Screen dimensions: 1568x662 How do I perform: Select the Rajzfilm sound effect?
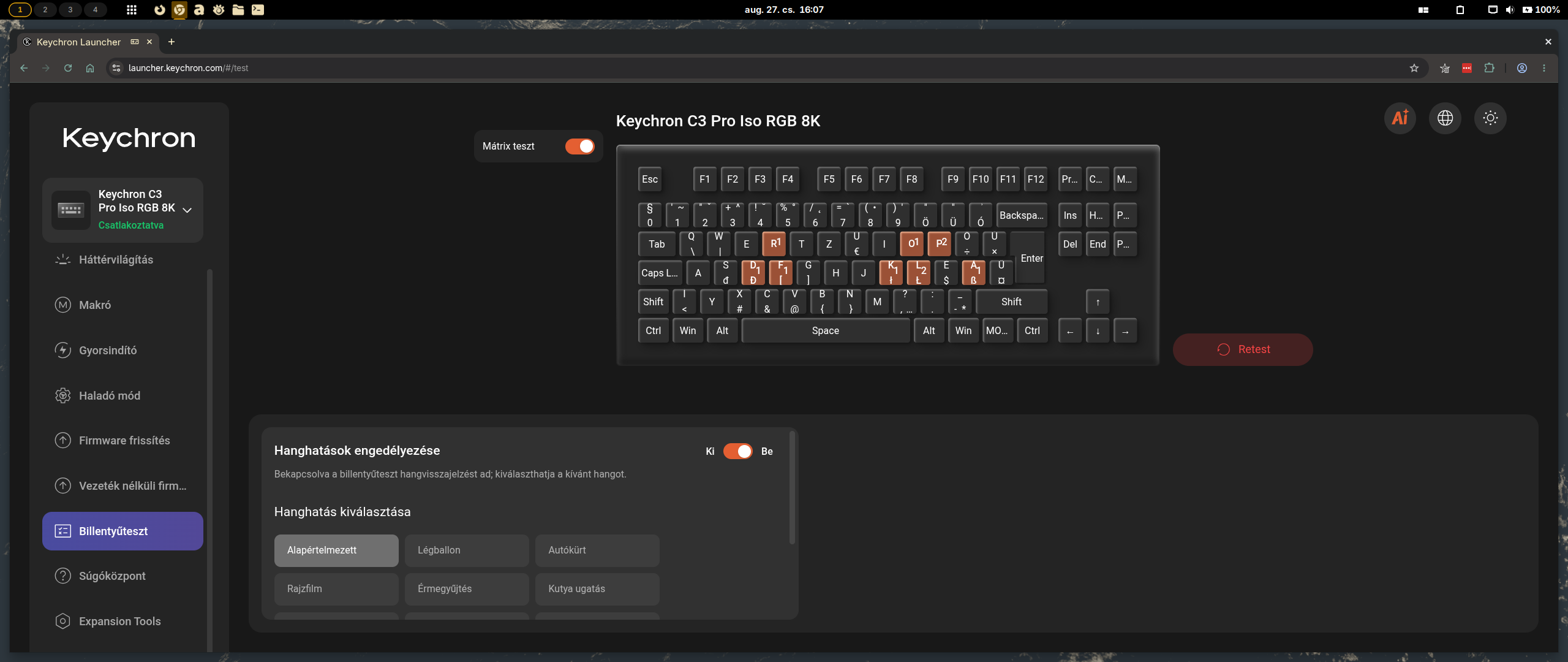tap(336, 589)
